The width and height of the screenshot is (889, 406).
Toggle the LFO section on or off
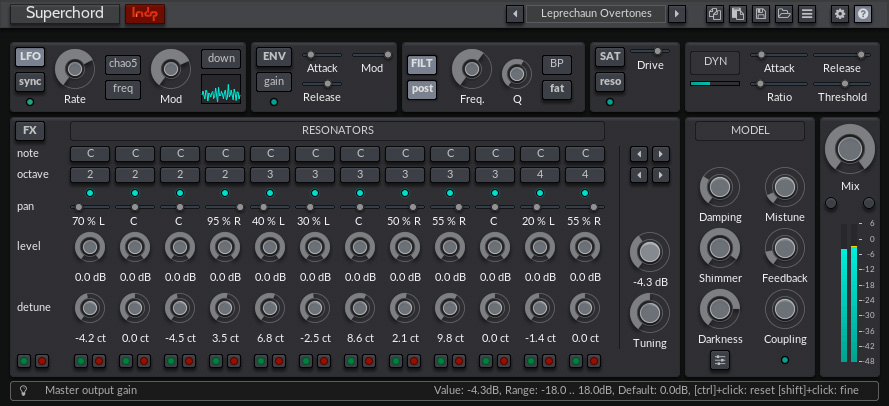click(30, 56)
